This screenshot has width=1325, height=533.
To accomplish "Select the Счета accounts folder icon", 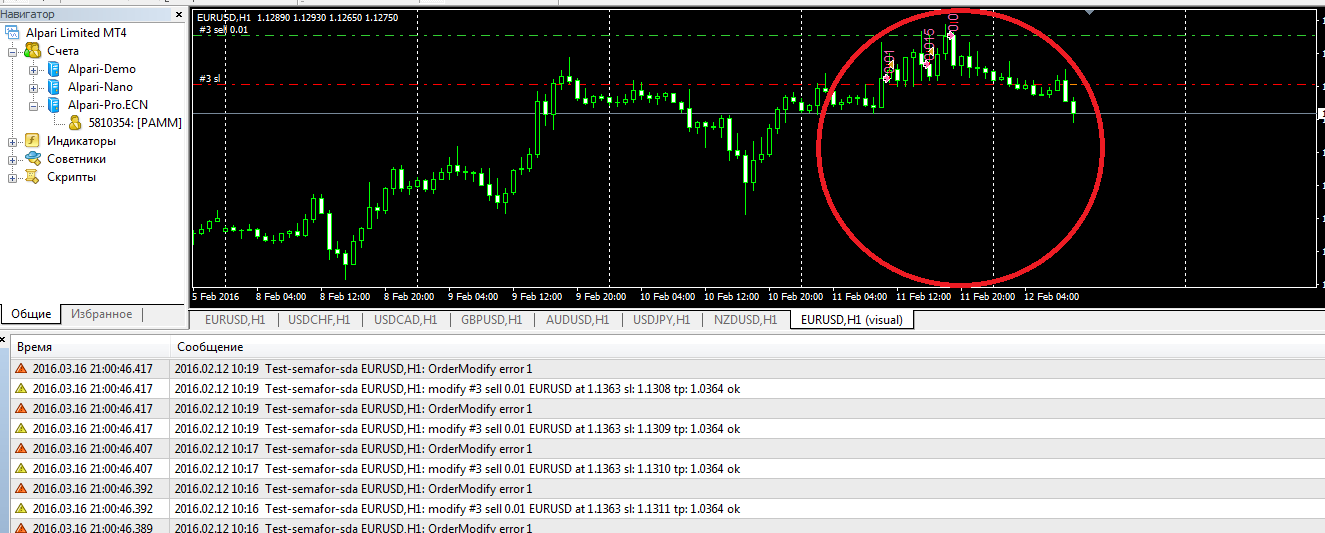I will 32,51.
